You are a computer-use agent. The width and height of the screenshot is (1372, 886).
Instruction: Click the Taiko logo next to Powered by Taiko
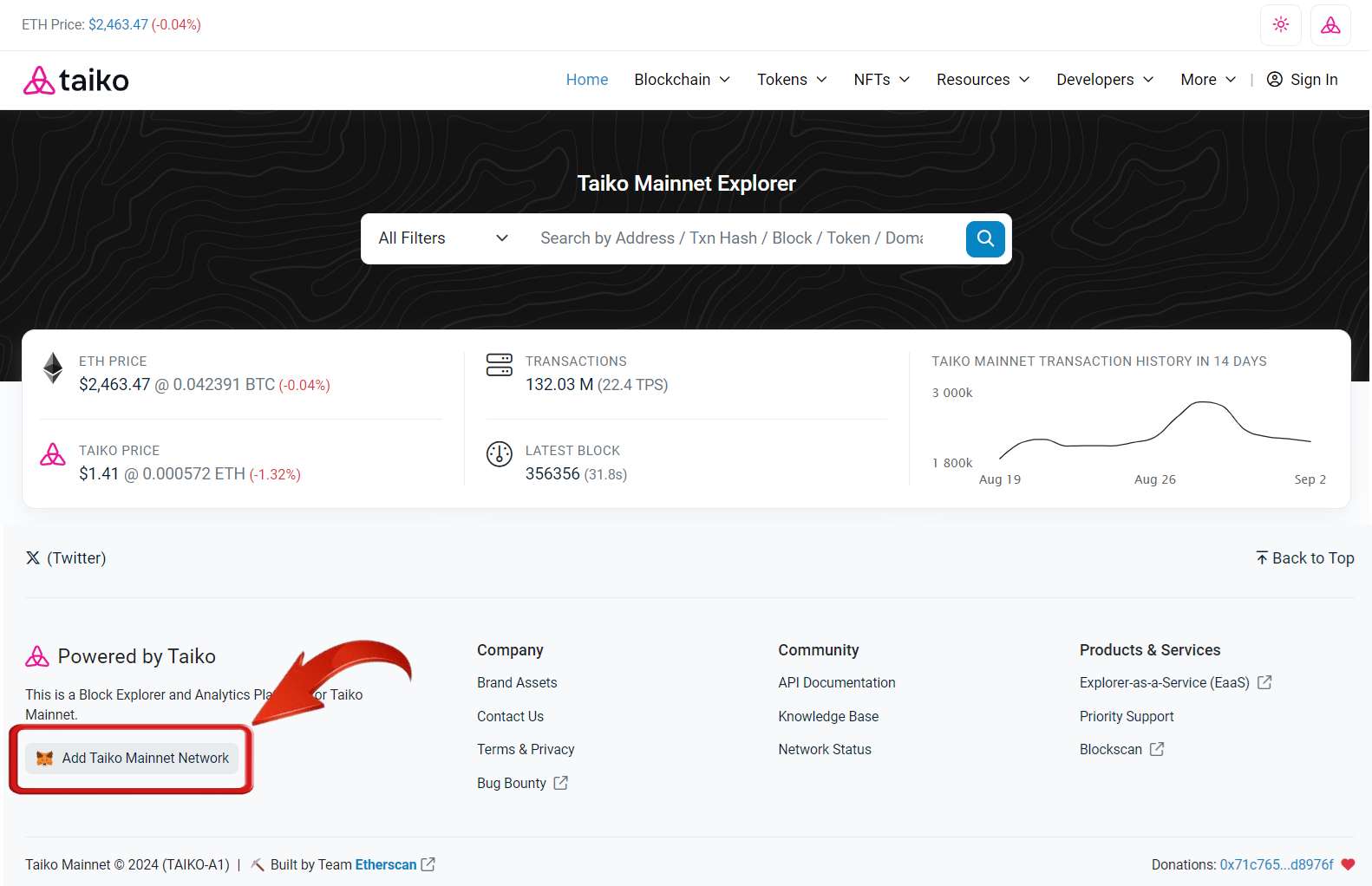click(37, 656)
